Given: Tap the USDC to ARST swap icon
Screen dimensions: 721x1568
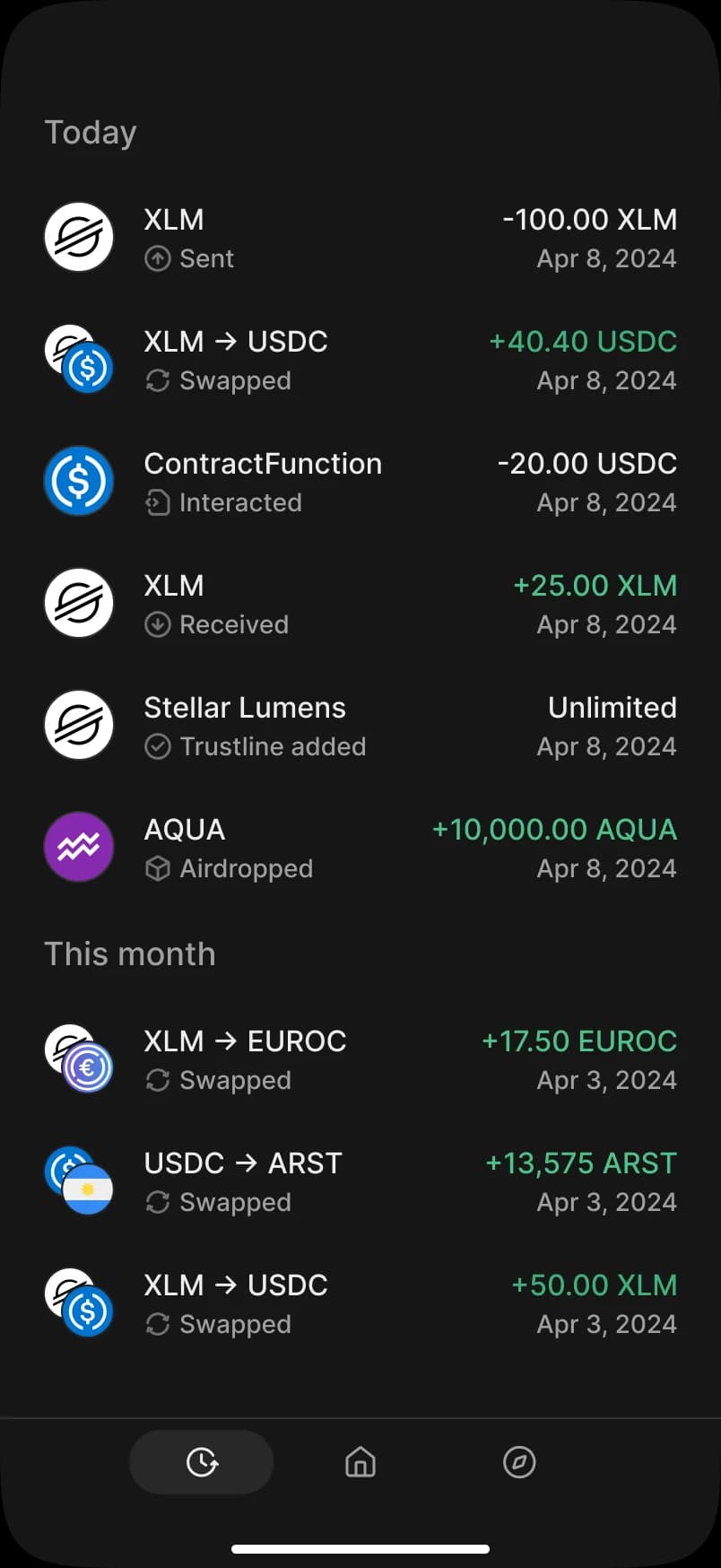Looking at the screenshot, I should click(x=79, y=1181).
